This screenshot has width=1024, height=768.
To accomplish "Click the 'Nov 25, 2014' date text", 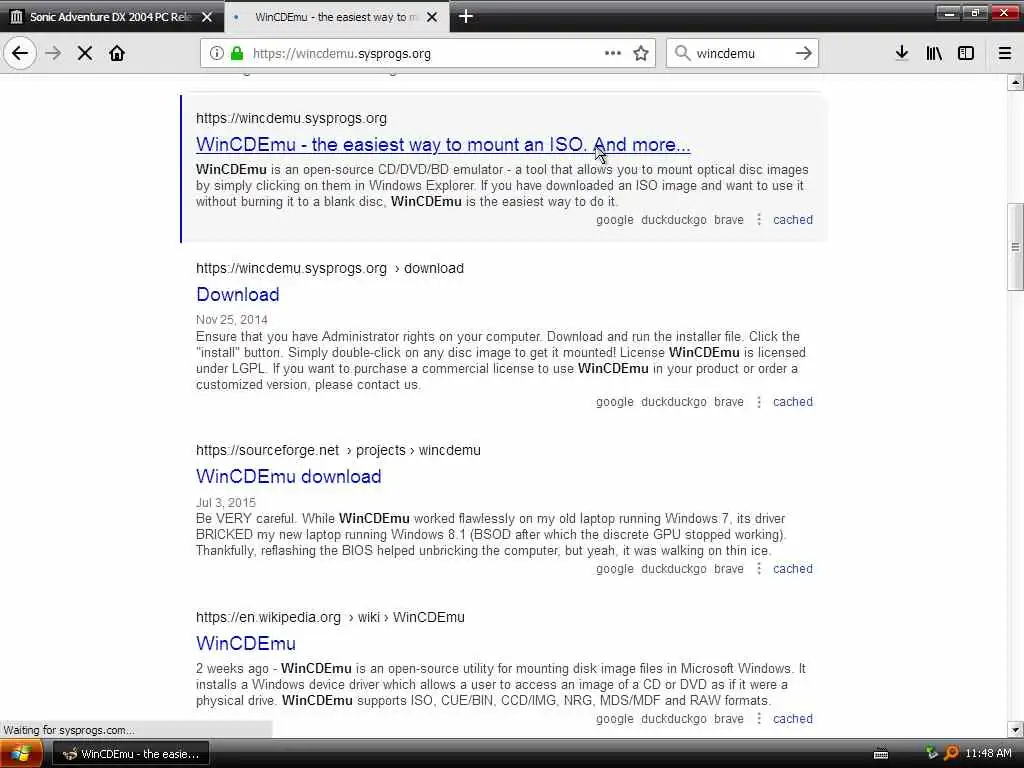I will [232, 319].
